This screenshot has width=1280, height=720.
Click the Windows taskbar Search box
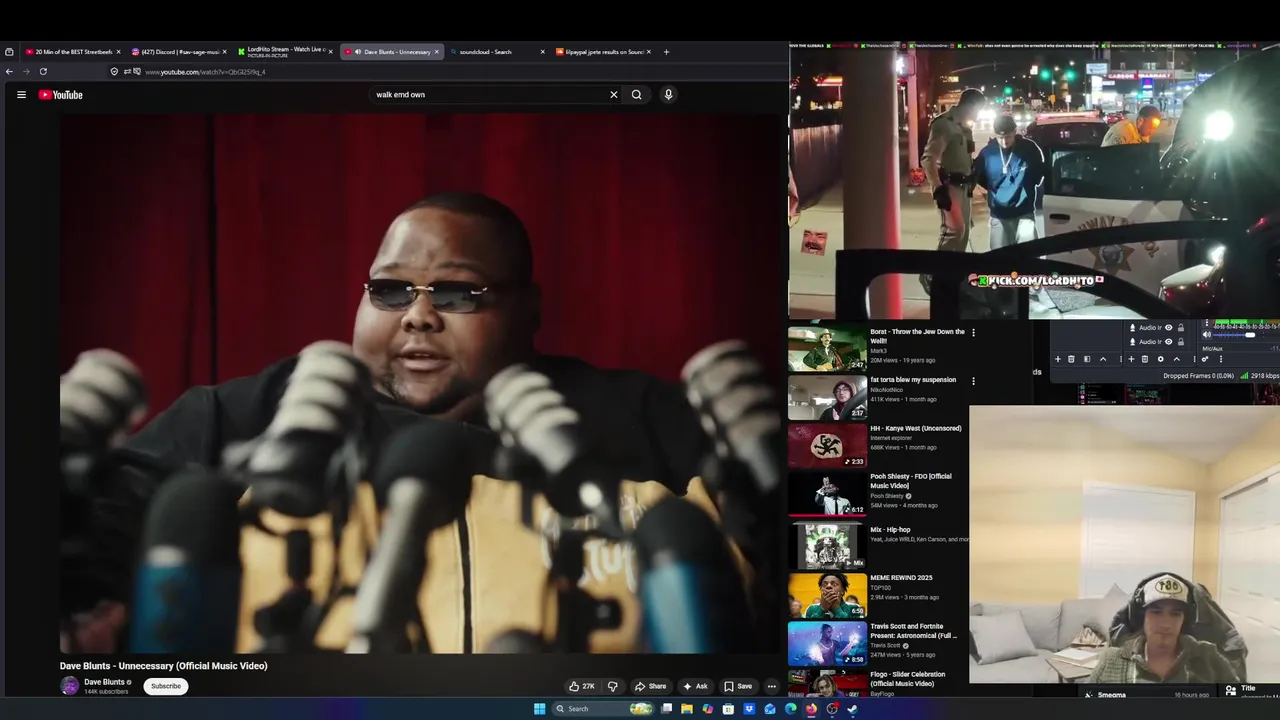[x=603, y=709]
